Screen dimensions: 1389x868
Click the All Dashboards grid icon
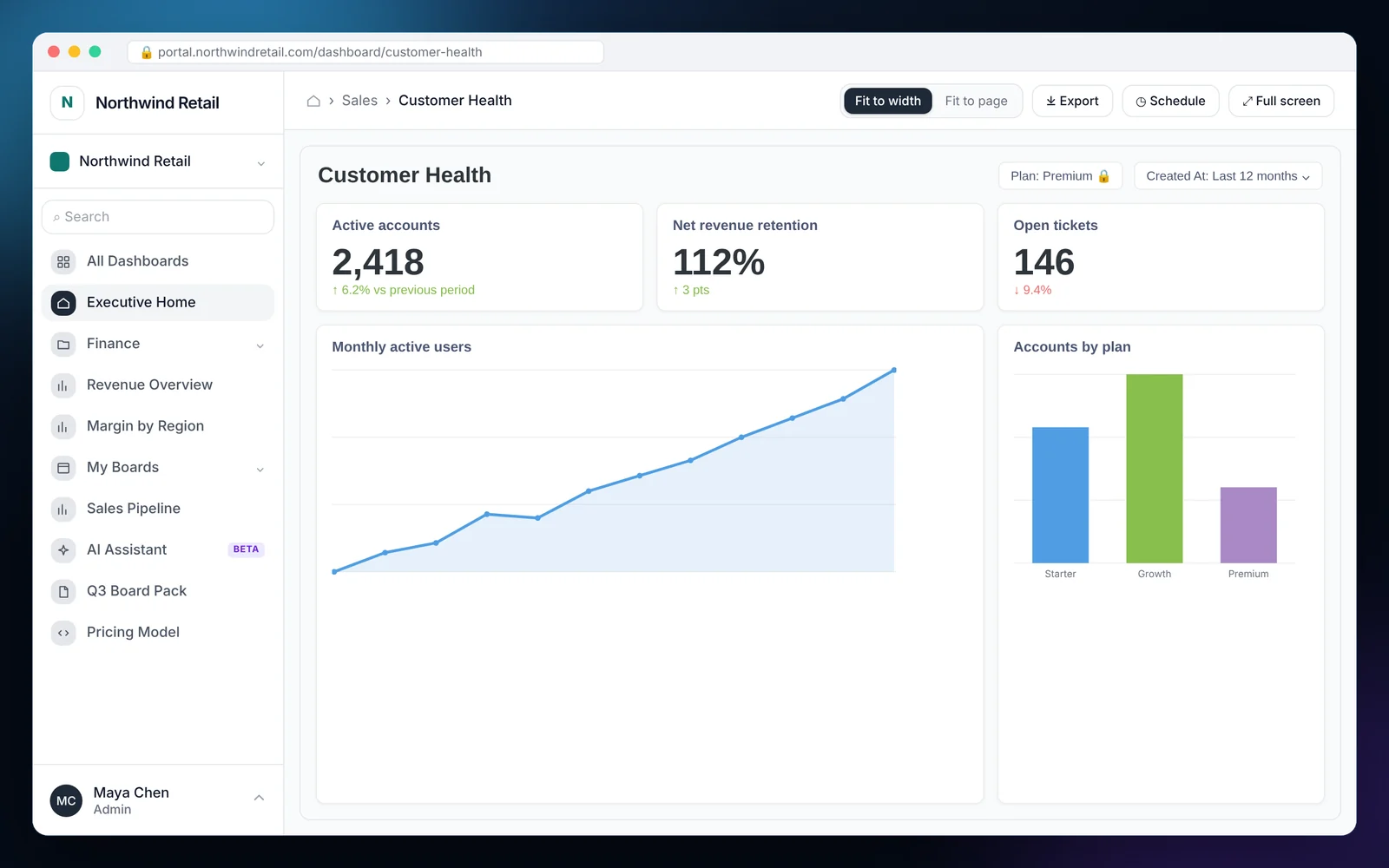pos(63,261)
